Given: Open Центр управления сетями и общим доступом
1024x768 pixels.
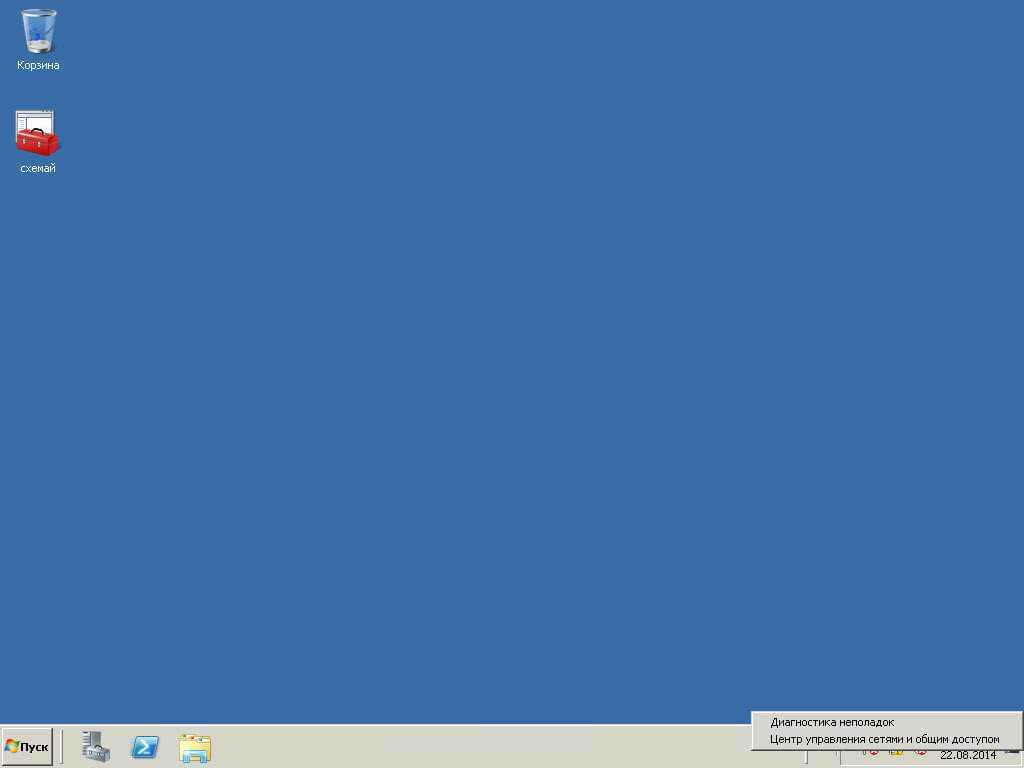Looking at the screenshot, I should [x=884, y=739].
